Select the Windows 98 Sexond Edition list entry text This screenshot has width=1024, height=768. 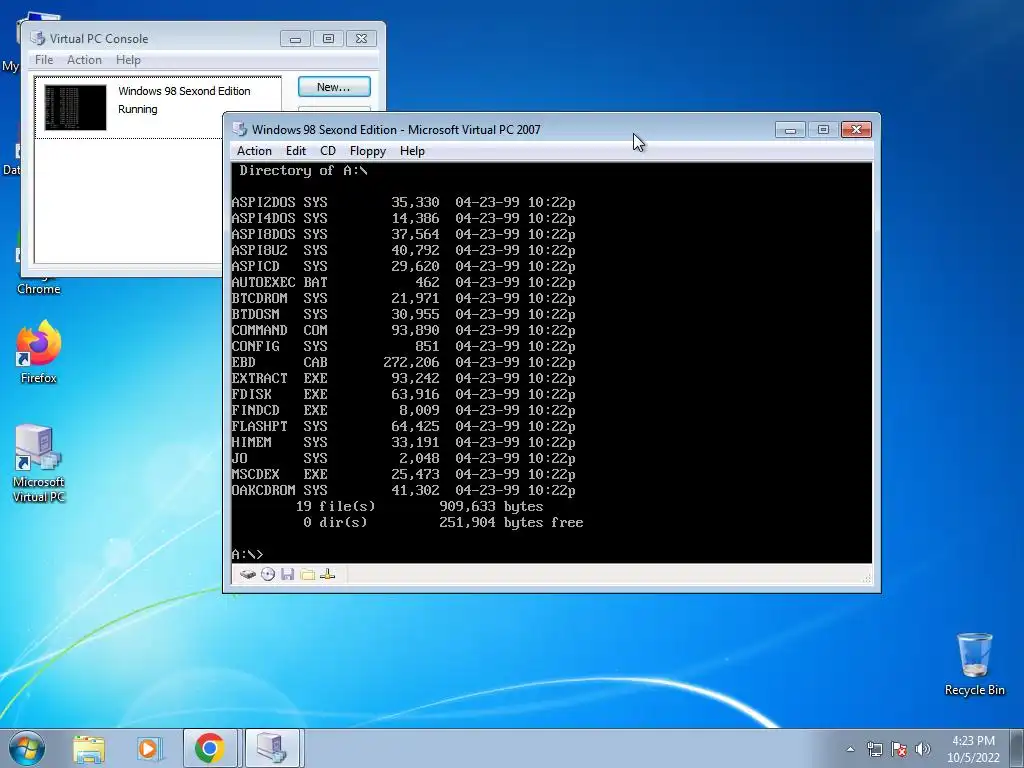point(184,91)
